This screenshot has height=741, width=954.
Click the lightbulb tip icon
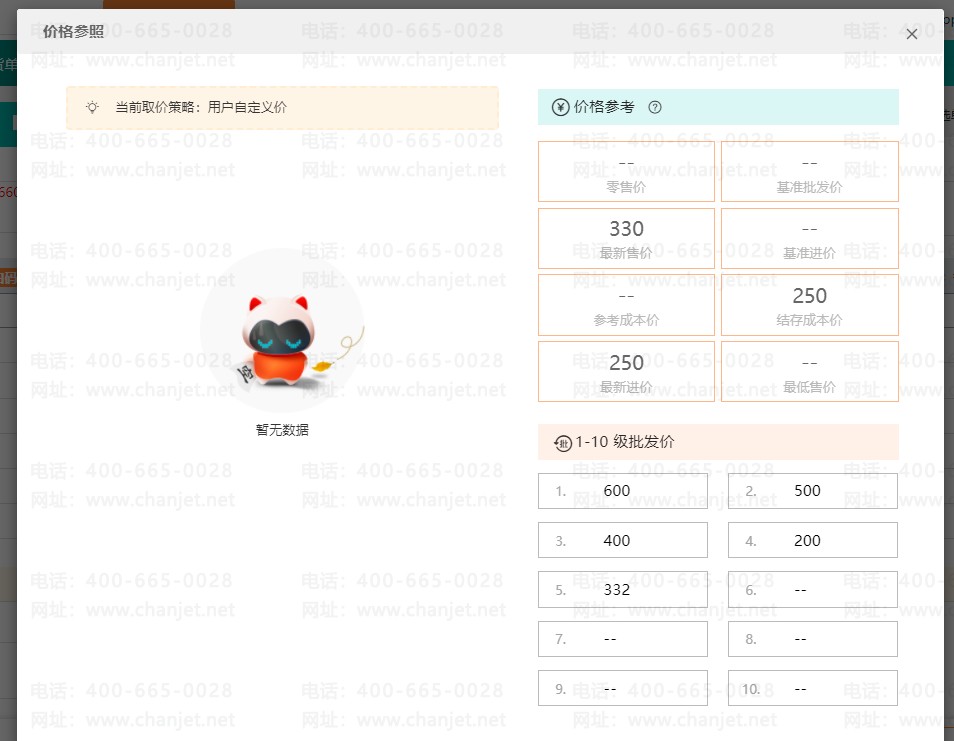coord(92,108)
